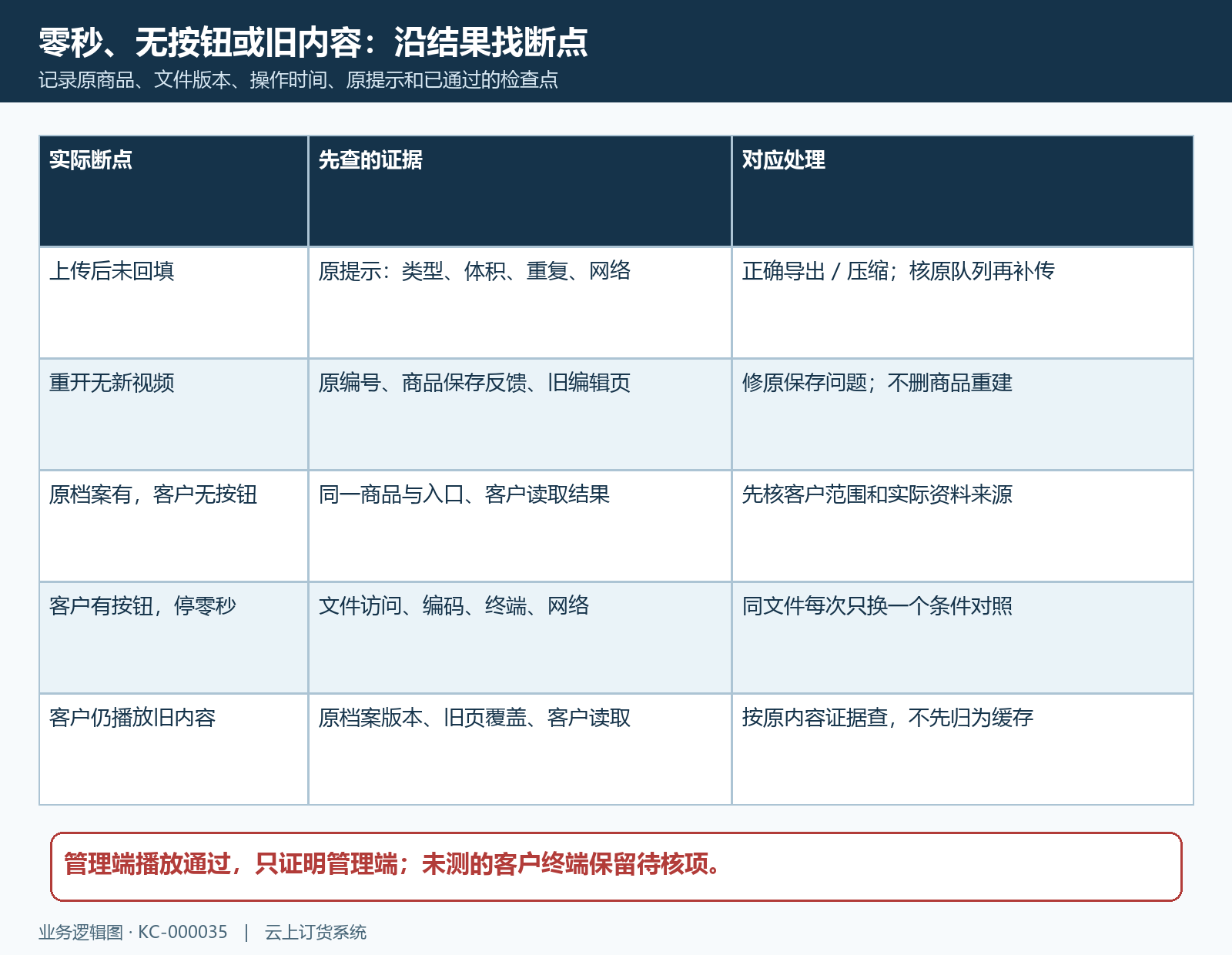Select the cell 修原保存问题；不删商品重建
This screenshot has width=1232, height=955.
962,414
